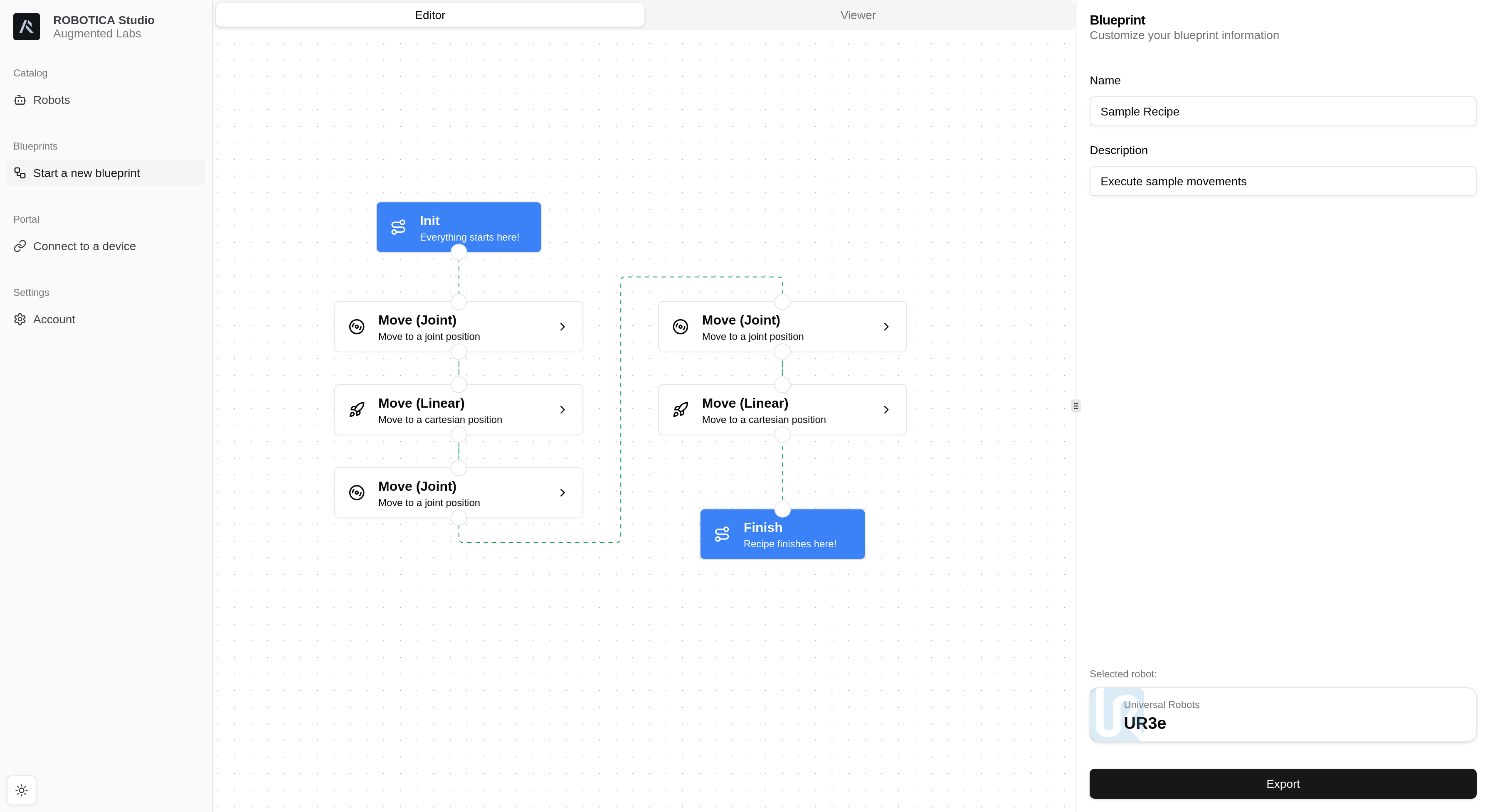
Task: Expand the right Move (Linear) node chevron
Action: 886,409
